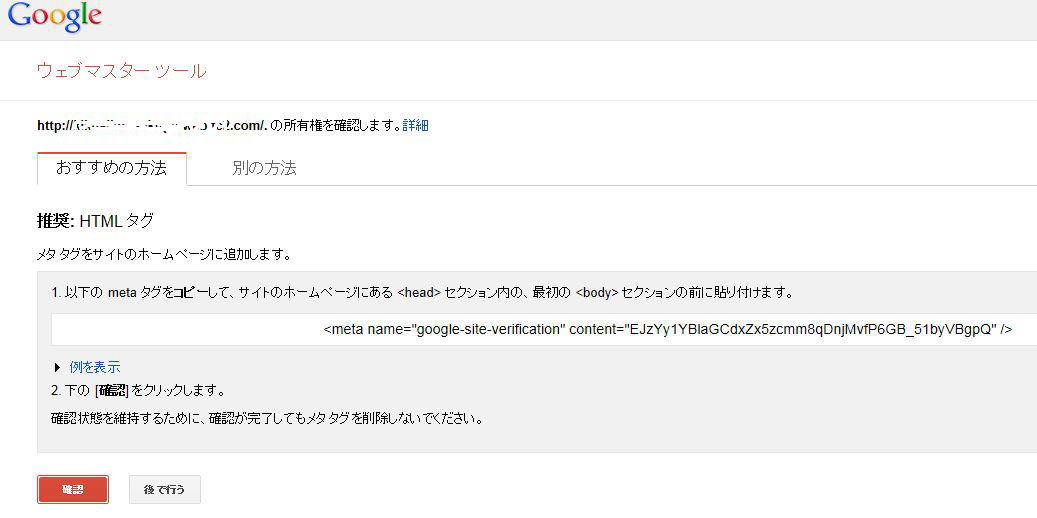Click the メタ タグをサイトのホームページに追加します description

(x=164, y=255)
